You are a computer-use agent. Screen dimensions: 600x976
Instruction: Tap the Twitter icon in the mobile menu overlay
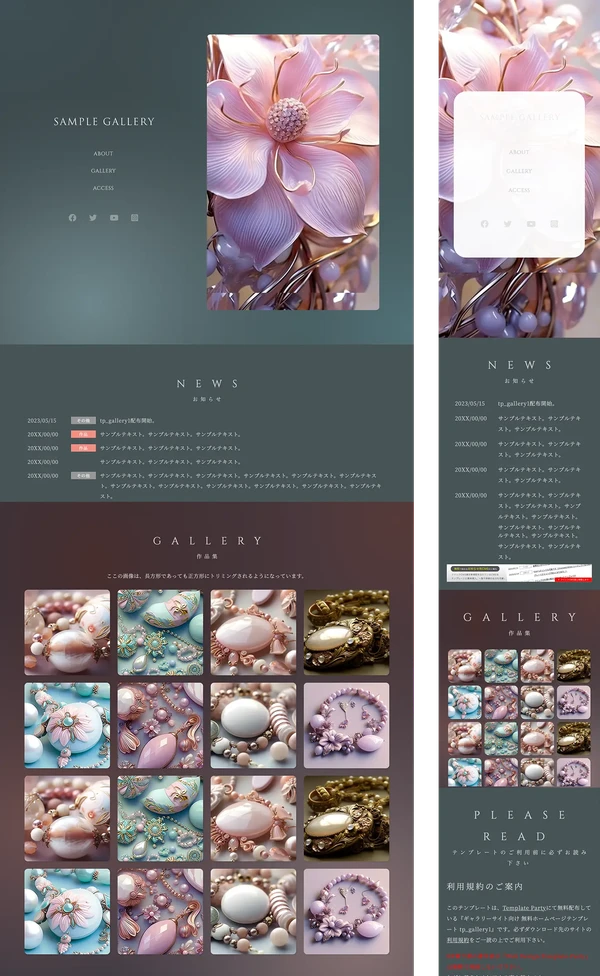coord(507,223)
